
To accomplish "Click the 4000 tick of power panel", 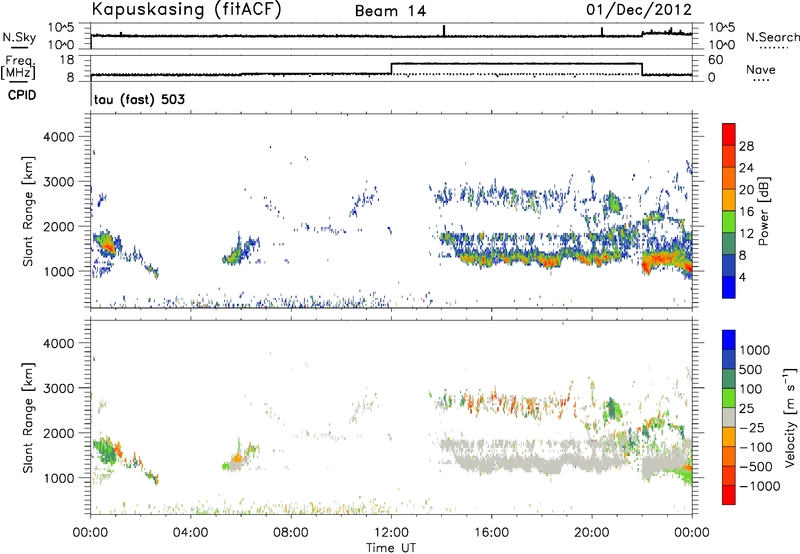I will [59, 137].
